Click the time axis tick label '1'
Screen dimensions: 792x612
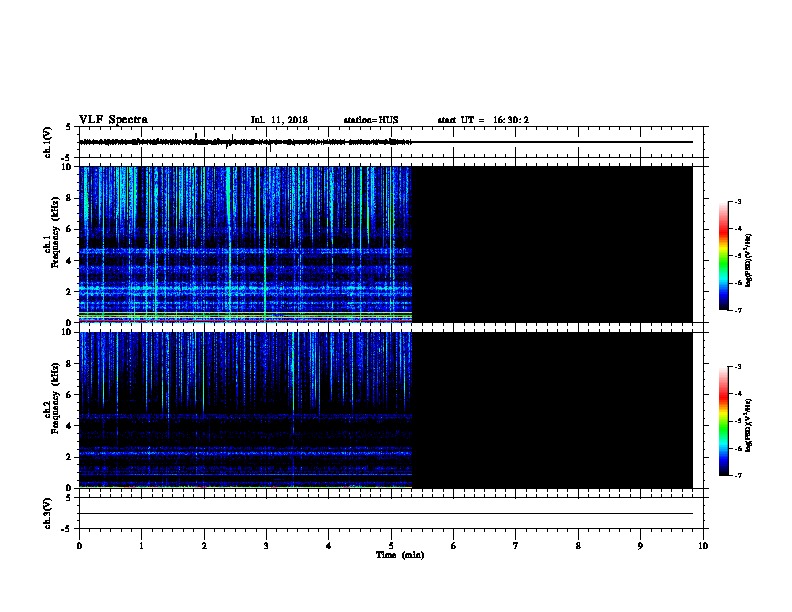coord(141,546)
